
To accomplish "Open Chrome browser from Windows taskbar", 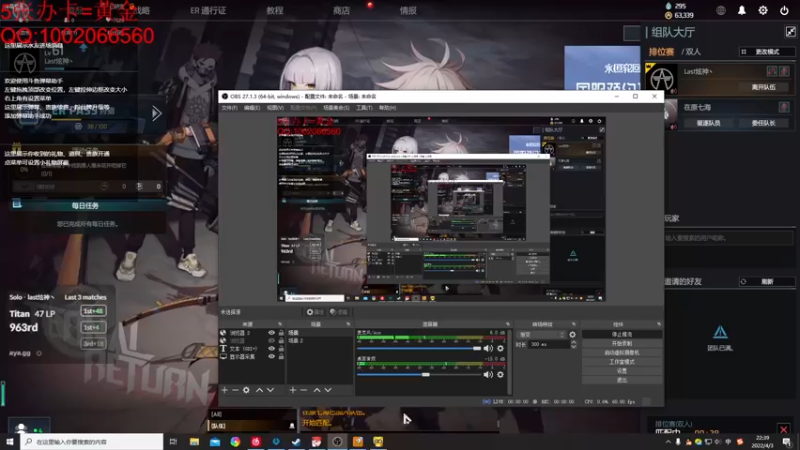I will pyautogui.click(x=235, y=441).
